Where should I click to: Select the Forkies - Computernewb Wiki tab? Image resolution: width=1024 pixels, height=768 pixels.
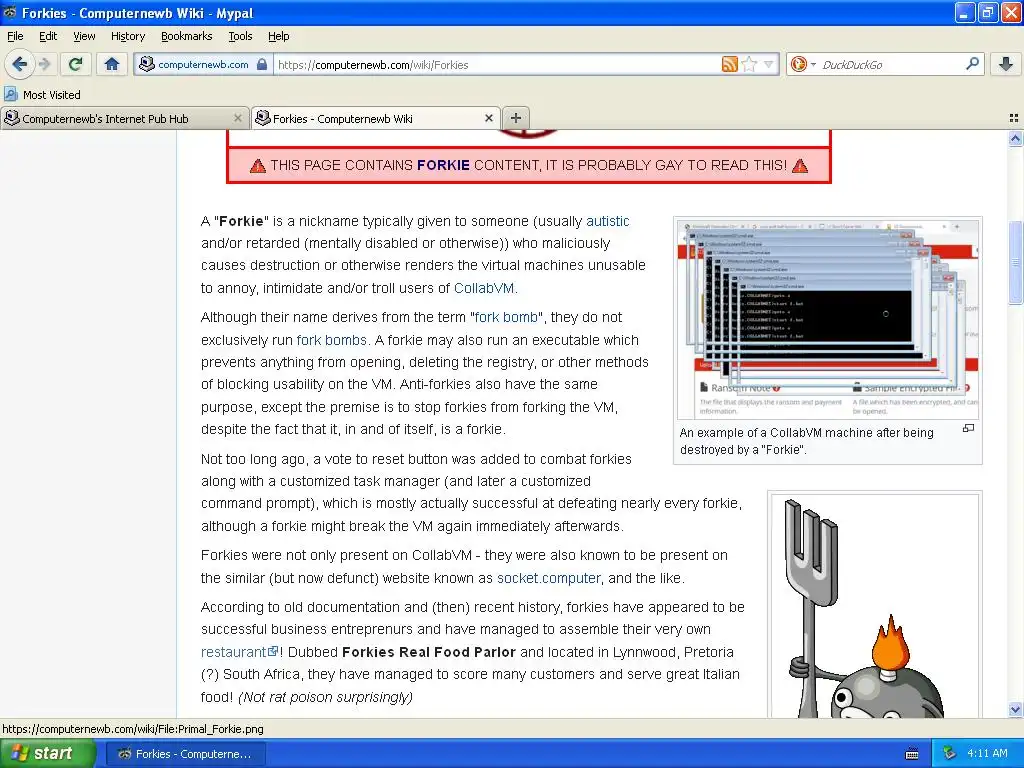tap(376, 118)
